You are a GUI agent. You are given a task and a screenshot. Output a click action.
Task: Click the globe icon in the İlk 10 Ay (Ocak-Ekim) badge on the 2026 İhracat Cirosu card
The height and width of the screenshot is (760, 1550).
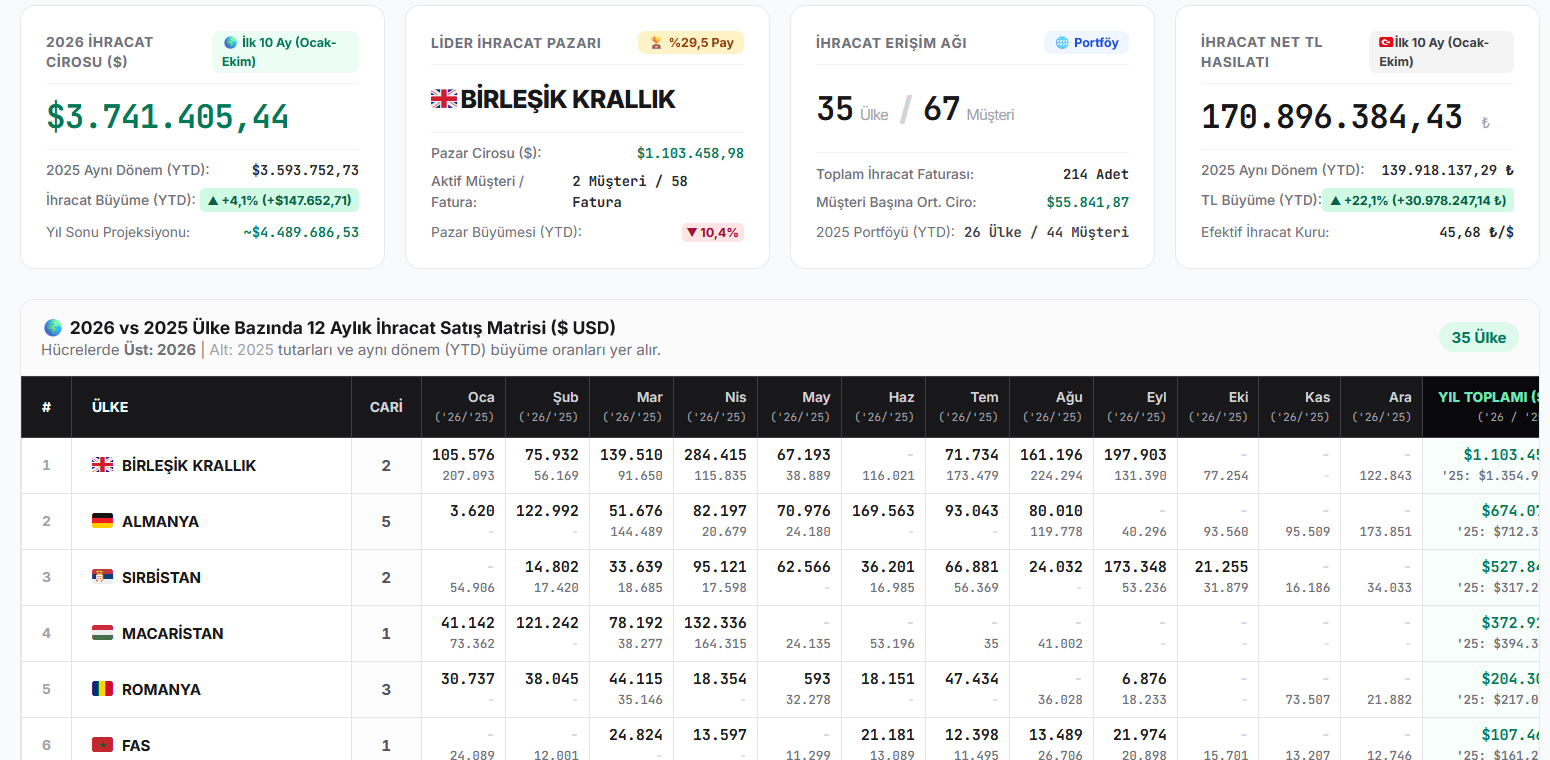click(231, 43)
